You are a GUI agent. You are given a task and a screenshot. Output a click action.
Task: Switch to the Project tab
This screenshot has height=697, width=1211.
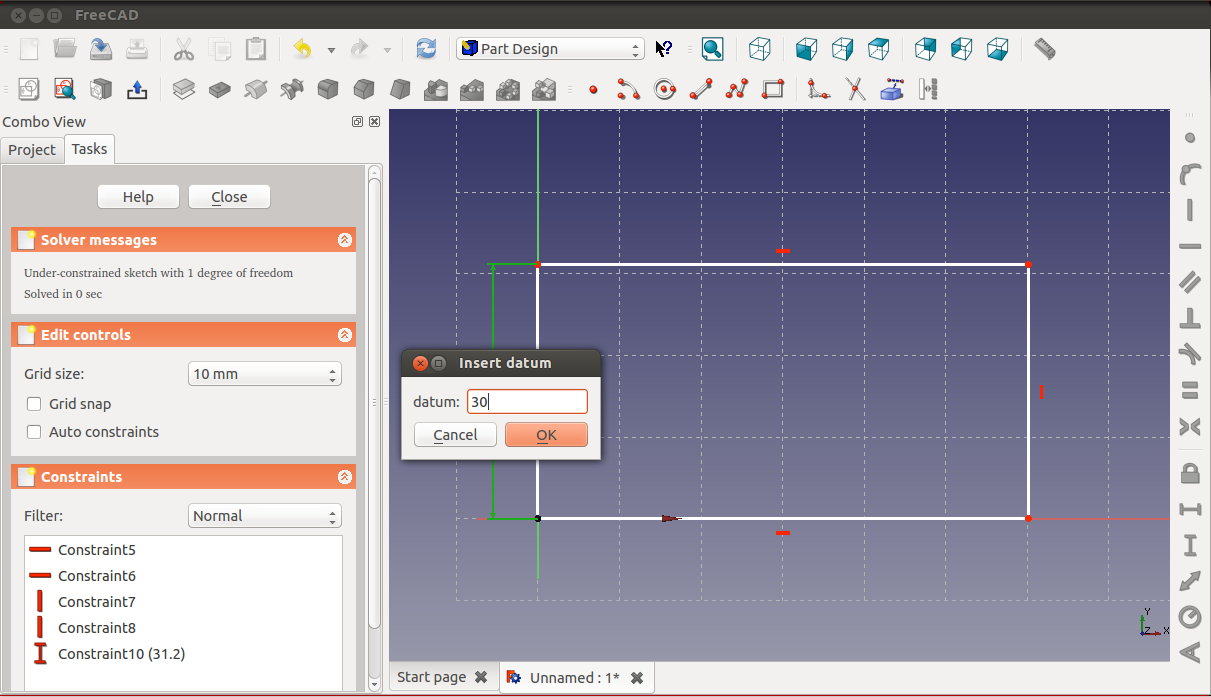point(32,150)
